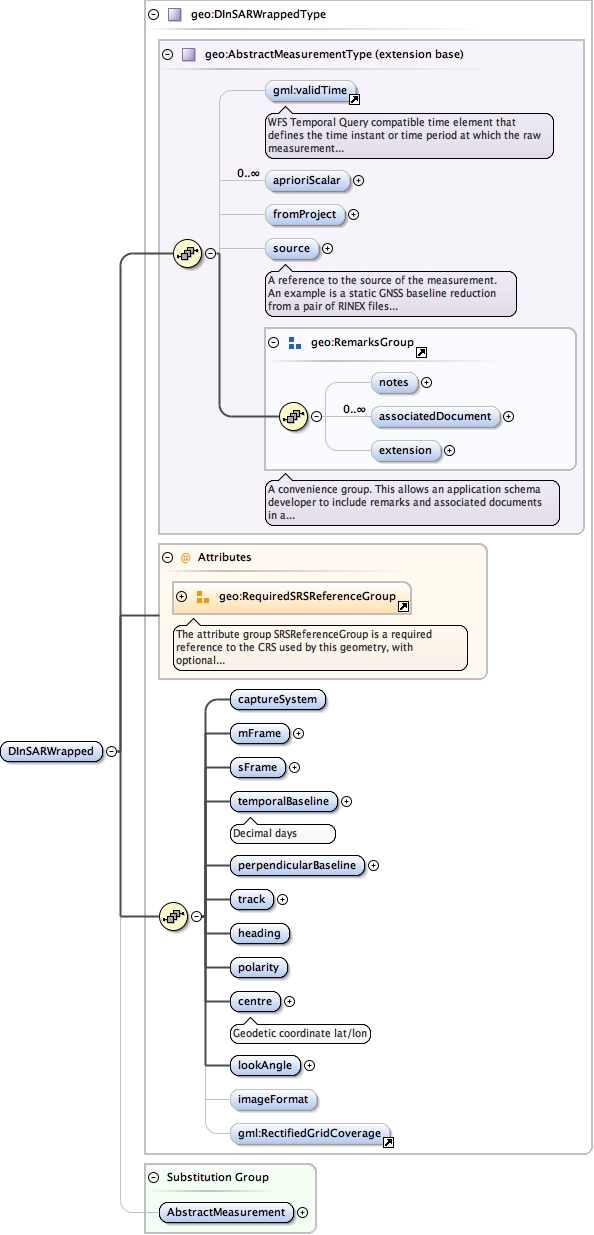This screenshot has height=1235, width=594.
Task: Select the captureSystem element
Action: coord(279,699)
